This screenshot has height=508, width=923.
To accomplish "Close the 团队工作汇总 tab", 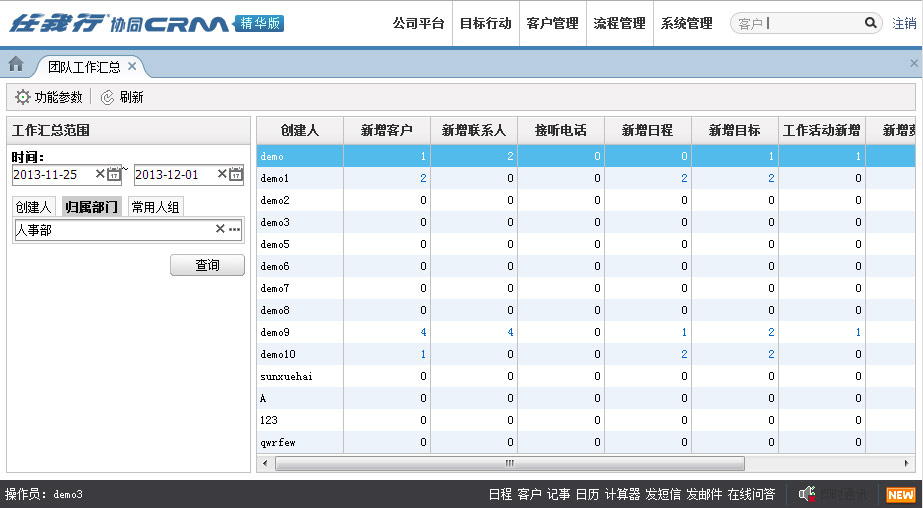I will (x=132, y=67).
